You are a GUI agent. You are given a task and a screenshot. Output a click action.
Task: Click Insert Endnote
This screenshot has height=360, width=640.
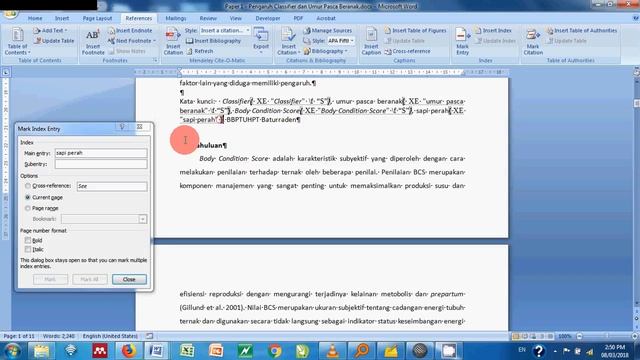[x=130, y=31]
